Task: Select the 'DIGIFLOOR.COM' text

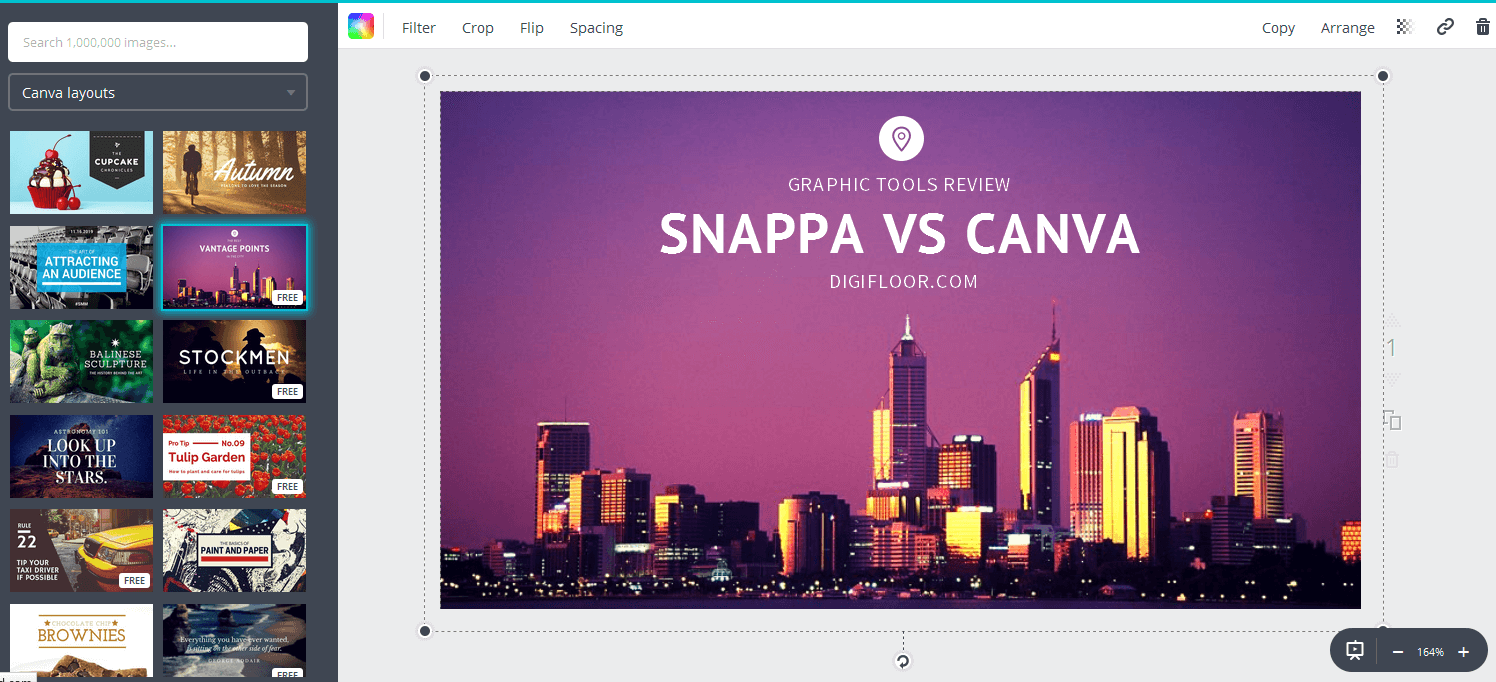Action: click(903, 282)
